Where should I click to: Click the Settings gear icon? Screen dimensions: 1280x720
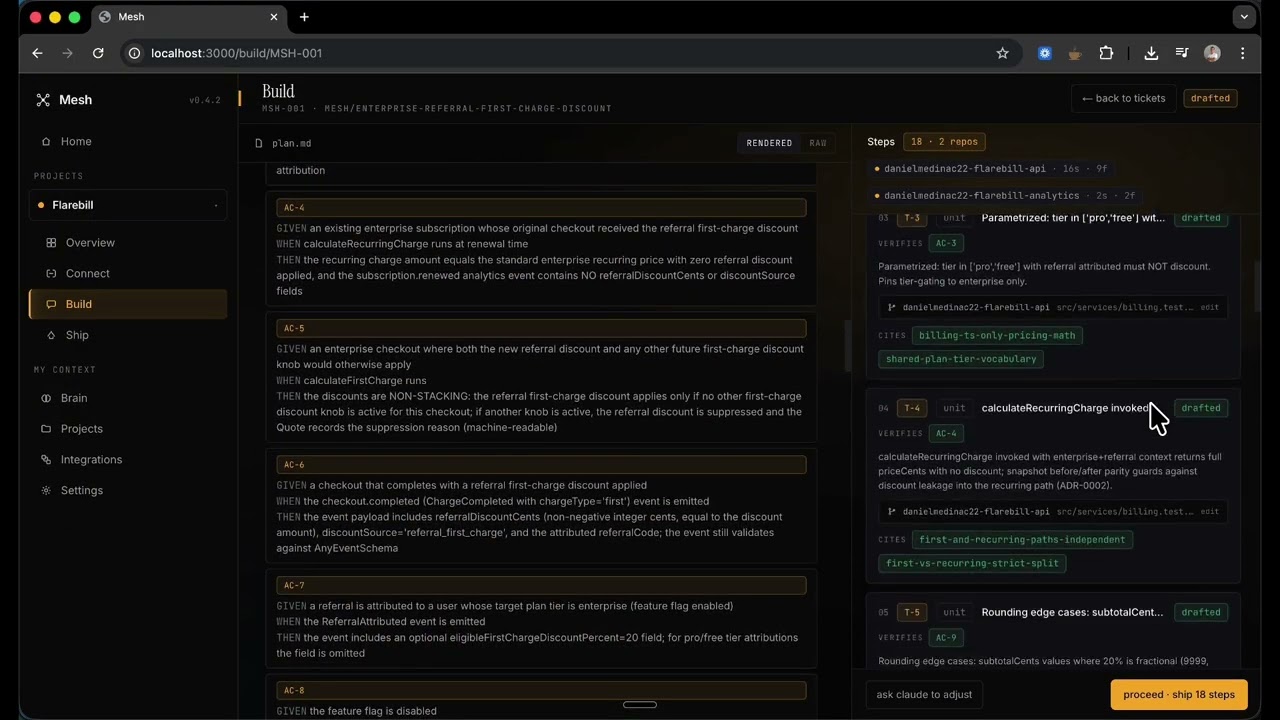click(46, 491)
